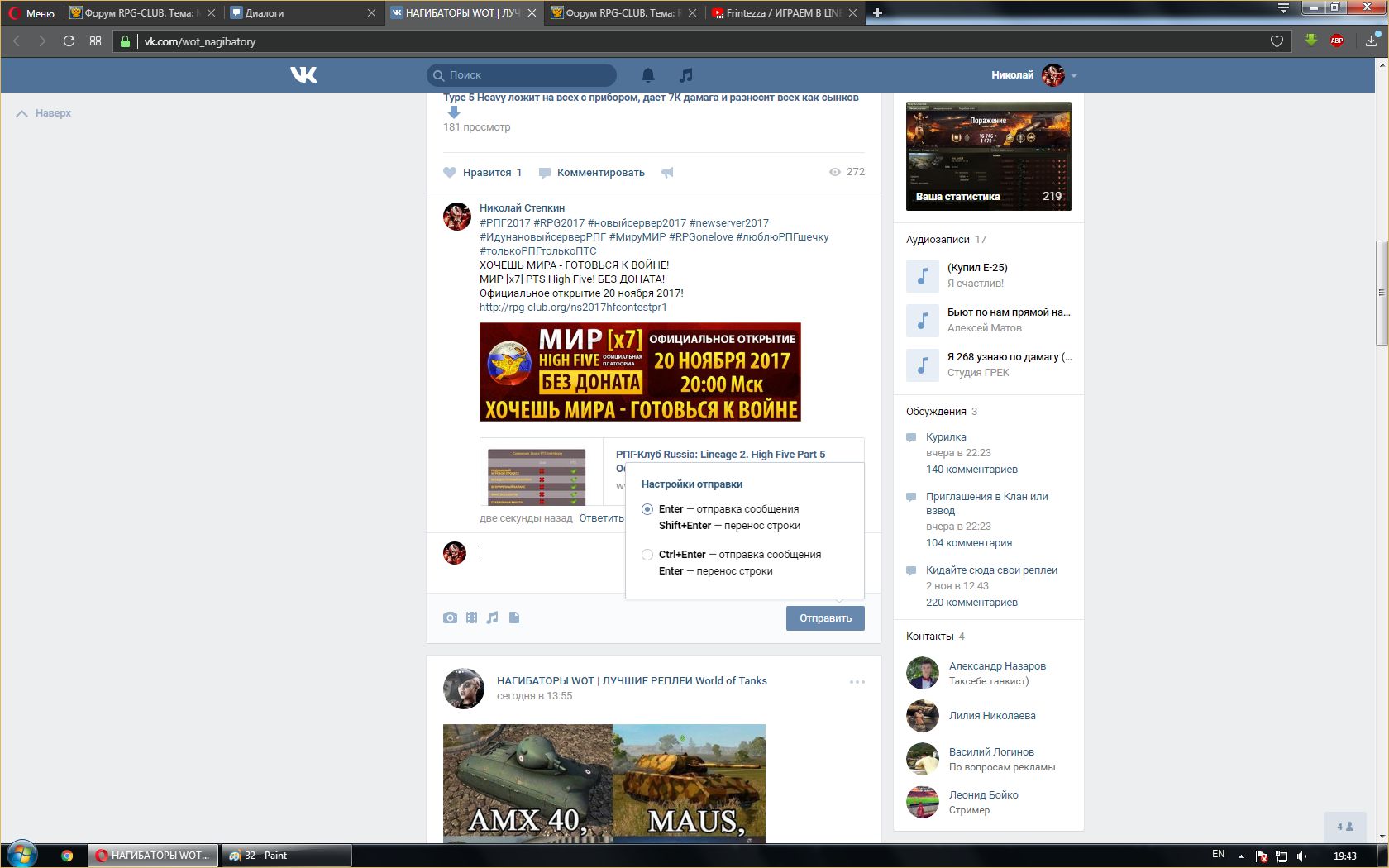Open the МИР x7 banner image
The width and height of the screenshot is (1389, 868).
[640, 372]
